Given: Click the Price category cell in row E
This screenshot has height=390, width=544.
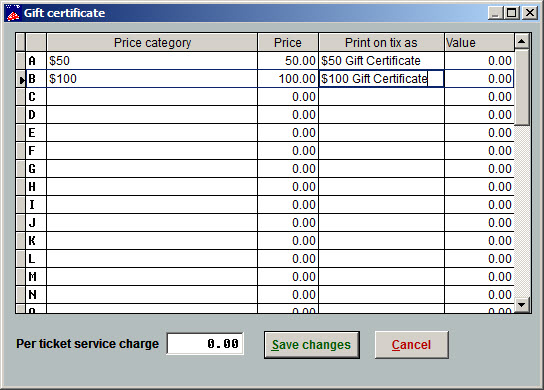Looking at the screenshot, I should pos(152,133).
